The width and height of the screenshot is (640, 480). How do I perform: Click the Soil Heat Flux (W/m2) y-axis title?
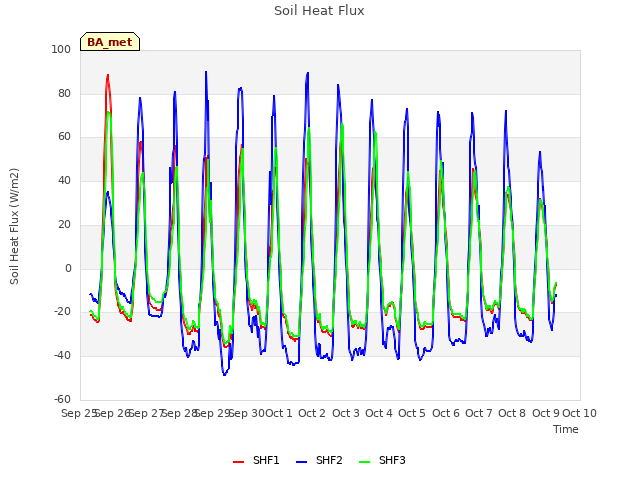[14, 226]
